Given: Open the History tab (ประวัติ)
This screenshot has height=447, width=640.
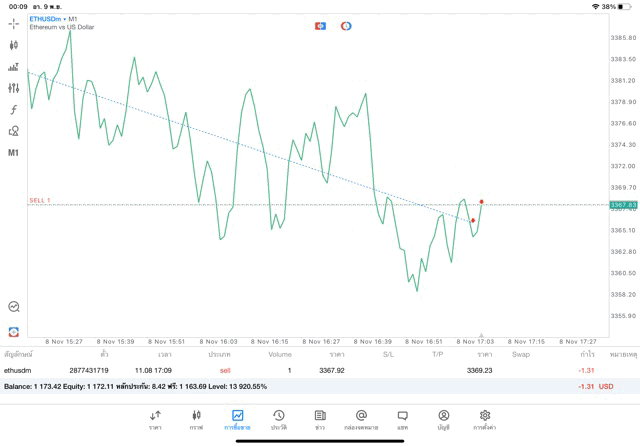Looking at the screenshot, I should (x=278, y=419).
